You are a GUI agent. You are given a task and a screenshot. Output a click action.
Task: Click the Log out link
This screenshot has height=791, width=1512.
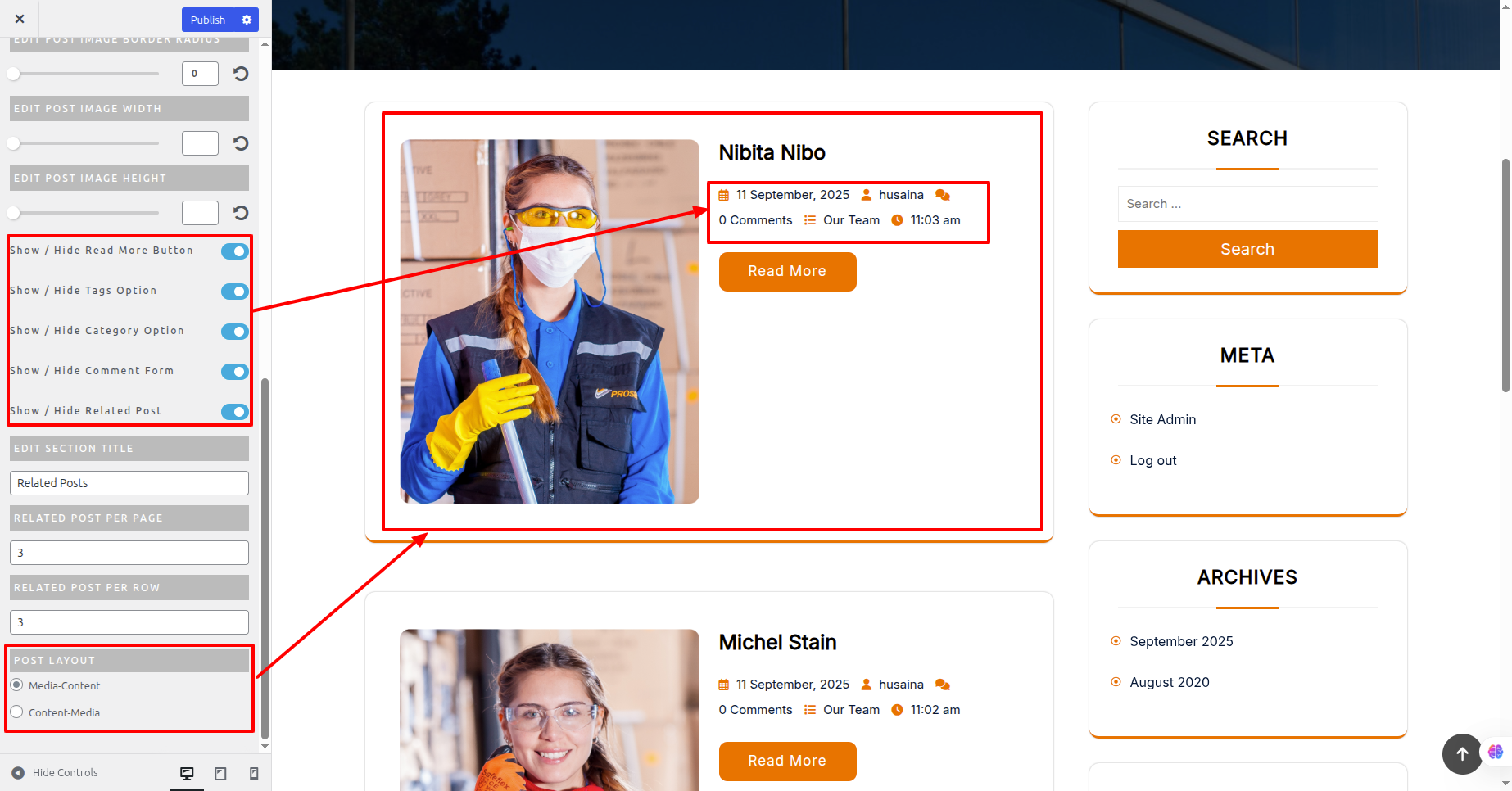coord(1152,460)
